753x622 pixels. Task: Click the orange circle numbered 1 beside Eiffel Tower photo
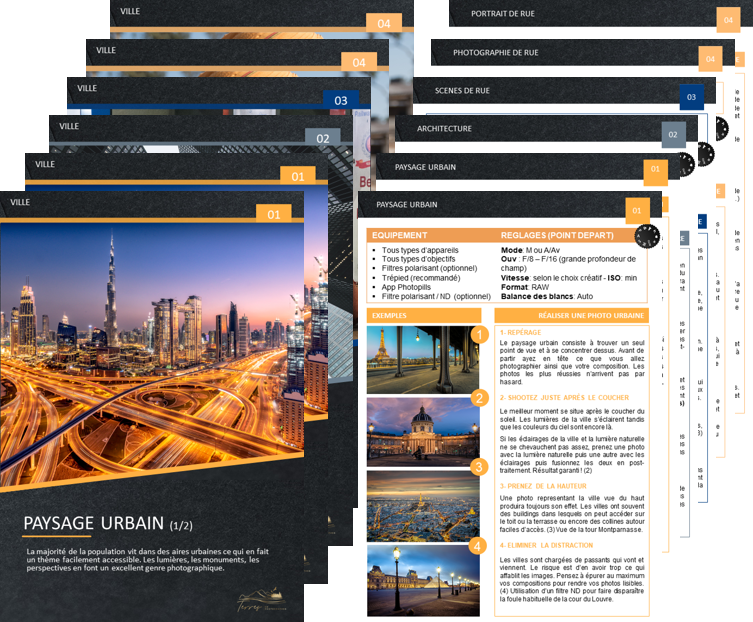pos(479,334)
